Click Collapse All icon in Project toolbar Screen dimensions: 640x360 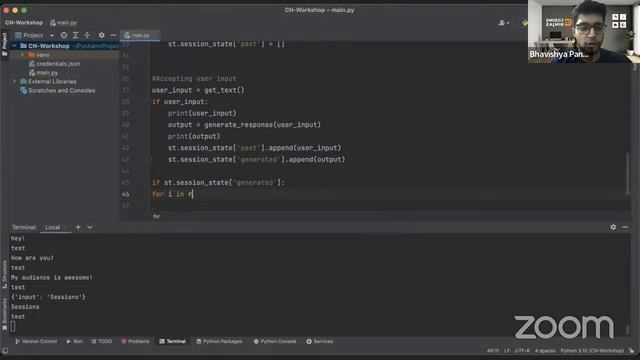pyautogui.click(x=87, y=35)
